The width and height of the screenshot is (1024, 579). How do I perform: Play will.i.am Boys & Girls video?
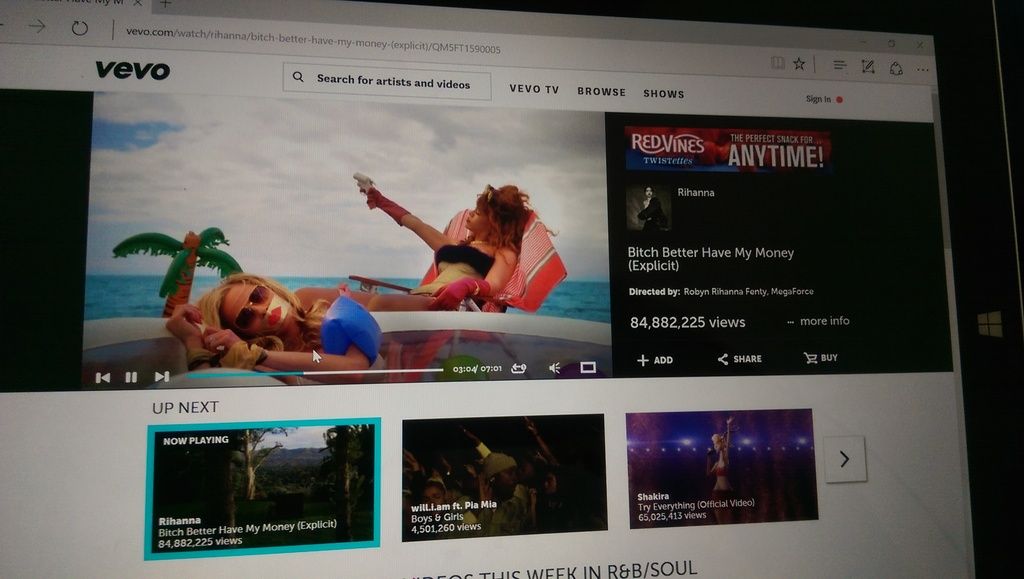(504, 477)
